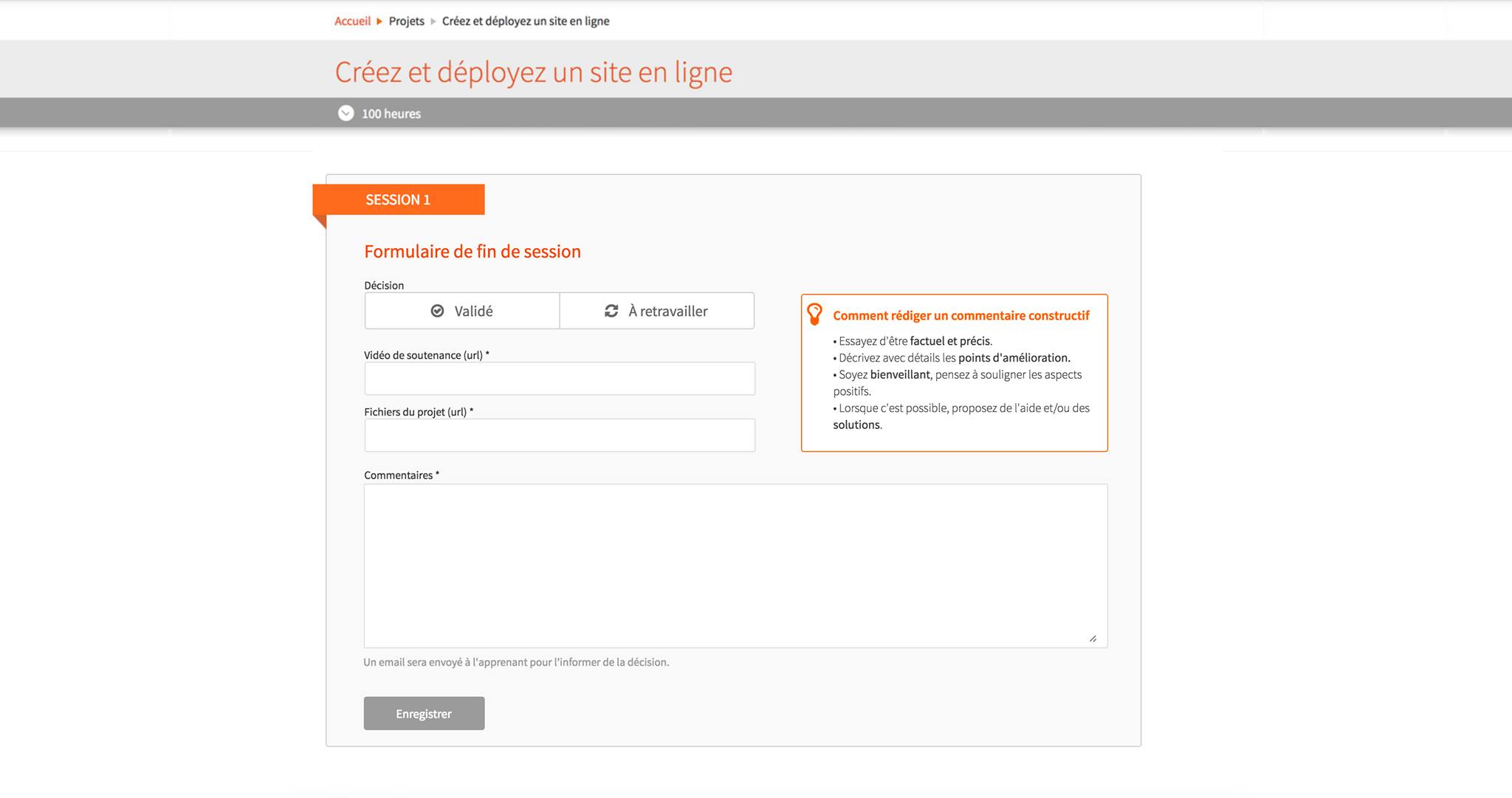
Task: Click the breadcrumb arrow after Projets
Action: (433, 21)
